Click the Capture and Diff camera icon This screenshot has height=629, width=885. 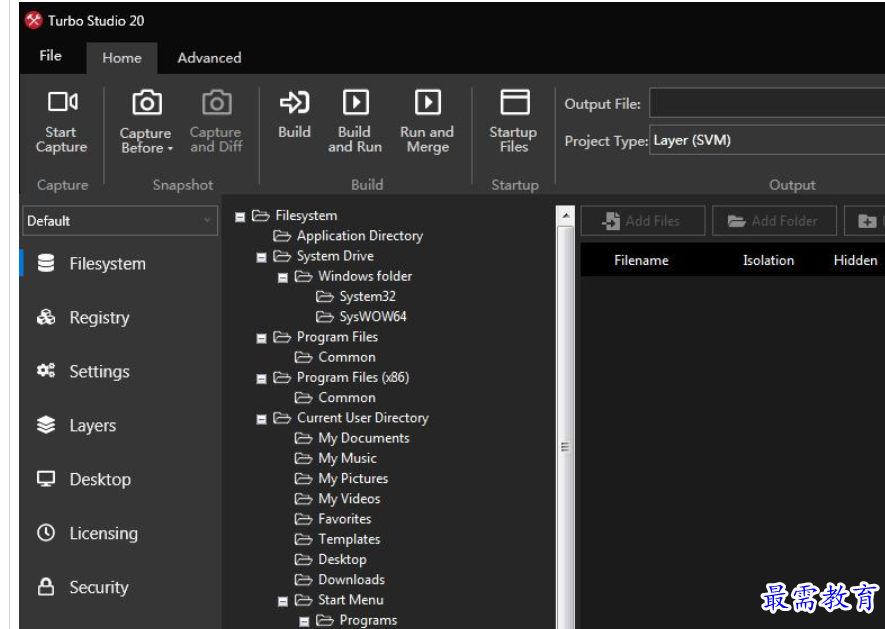[x=217, y=103]
